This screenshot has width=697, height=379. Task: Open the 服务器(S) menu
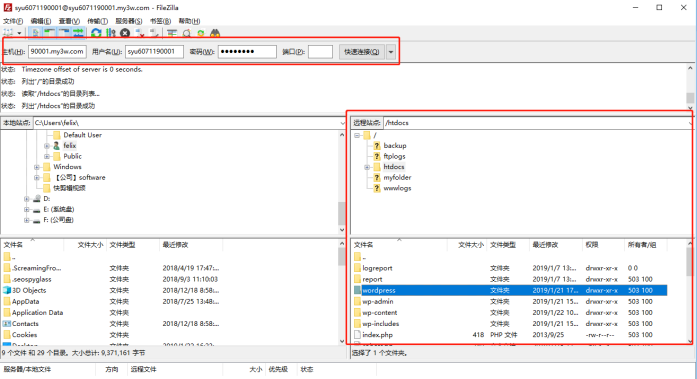(x=129, y=21)
